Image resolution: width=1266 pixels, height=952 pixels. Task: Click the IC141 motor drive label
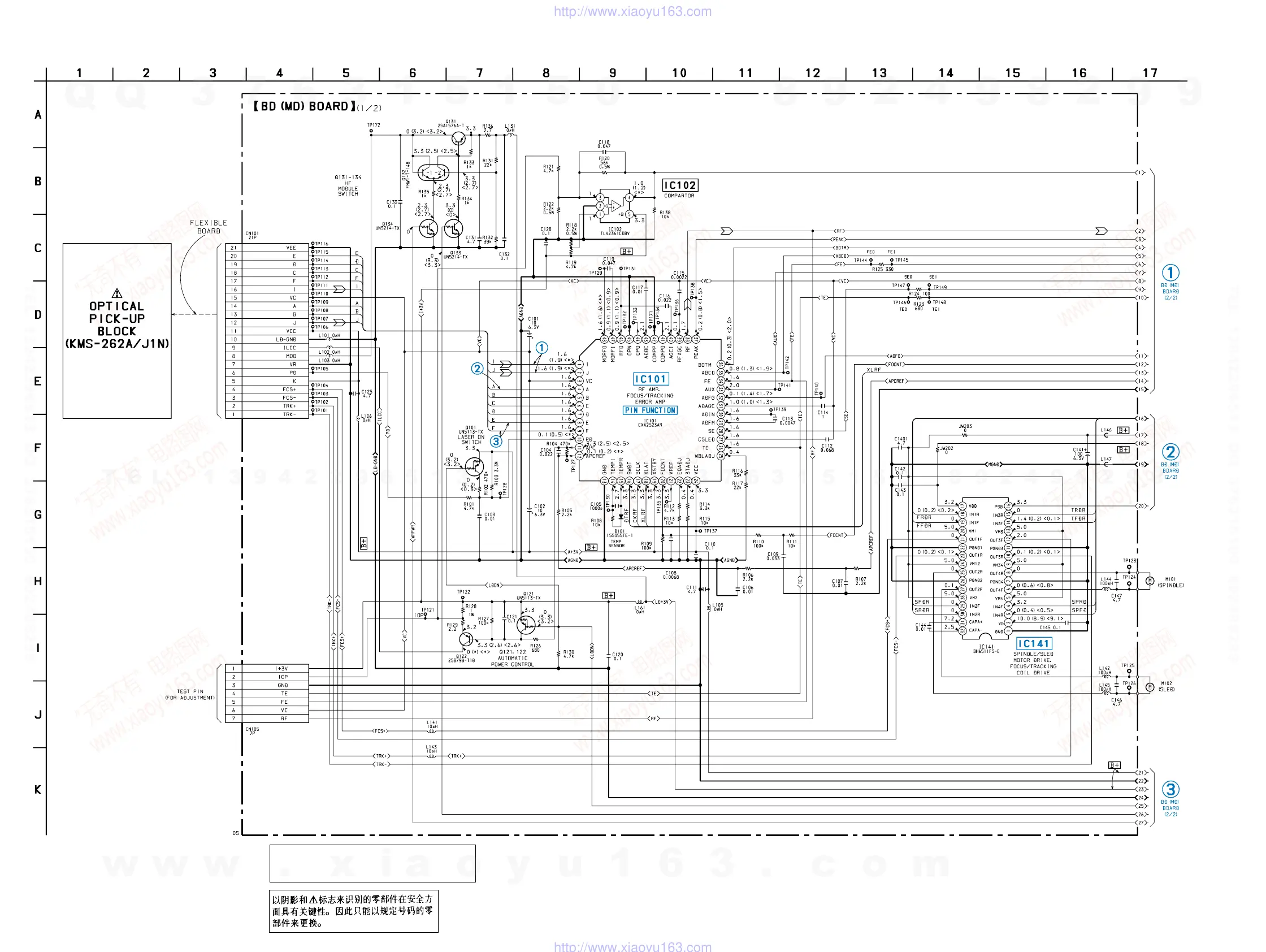[1034, 643]
